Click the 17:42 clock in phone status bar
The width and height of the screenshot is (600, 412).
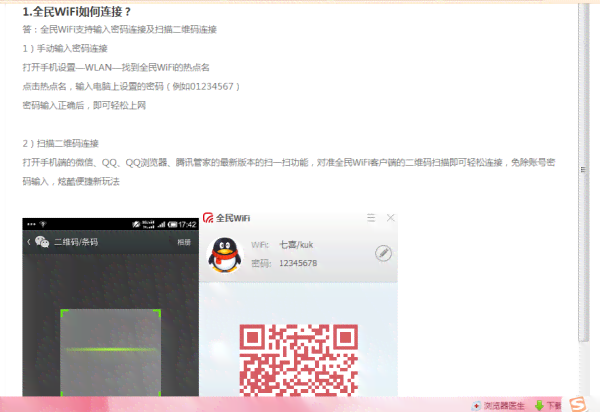click(187, 225)
